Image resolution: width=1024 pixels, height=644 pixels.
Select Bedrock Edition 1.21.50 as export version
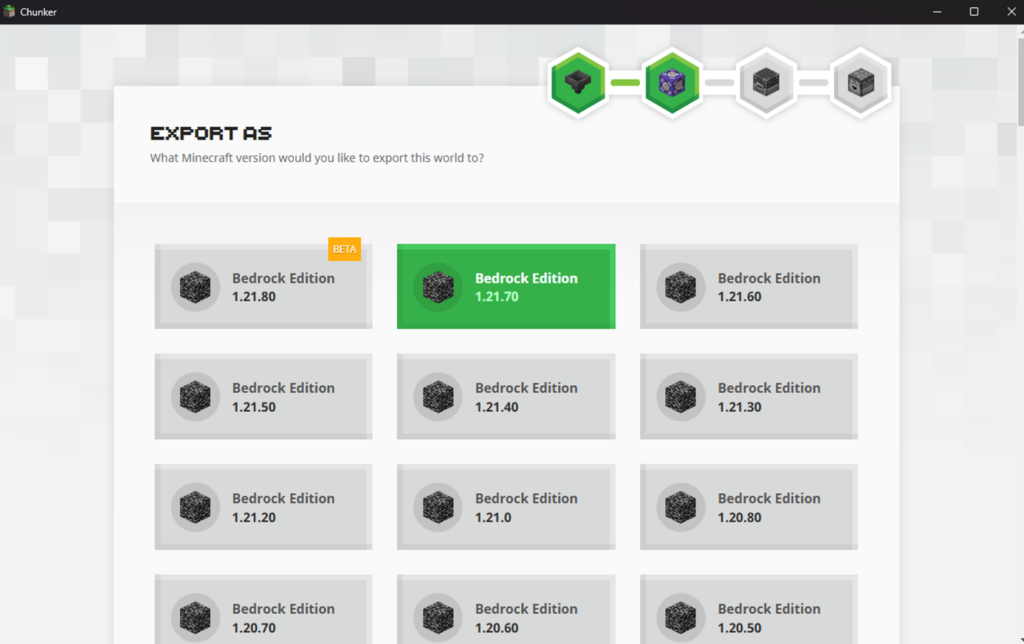point(263,396)
